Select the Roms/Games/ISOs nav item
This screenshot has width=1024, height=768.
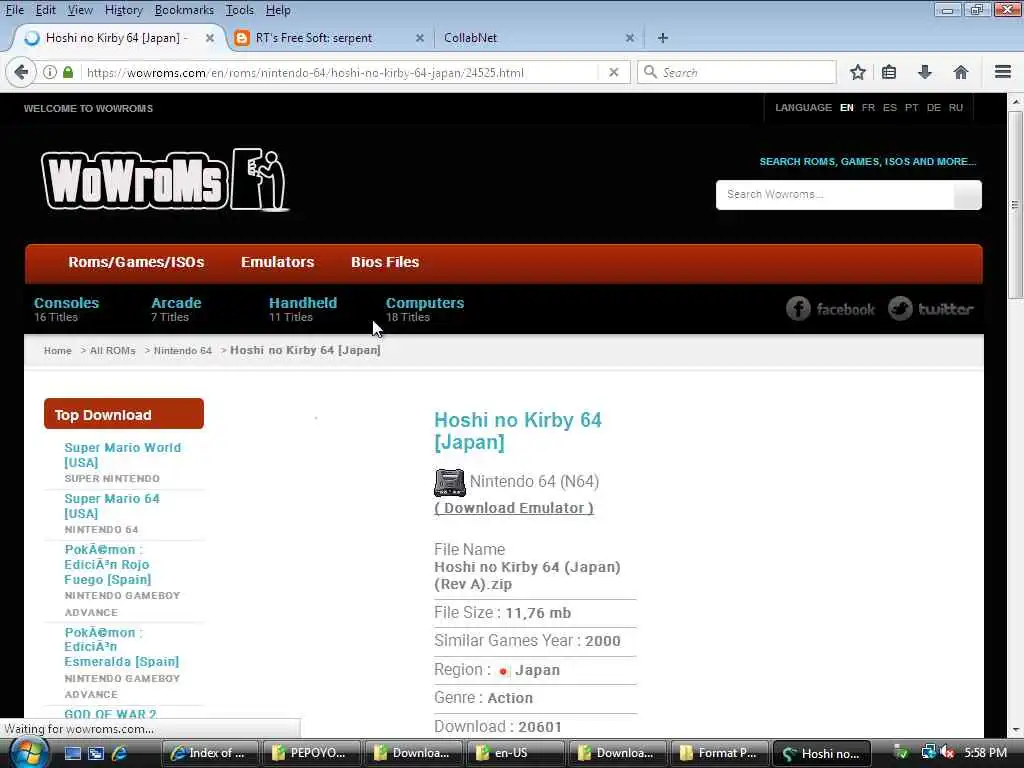point(136,262)
